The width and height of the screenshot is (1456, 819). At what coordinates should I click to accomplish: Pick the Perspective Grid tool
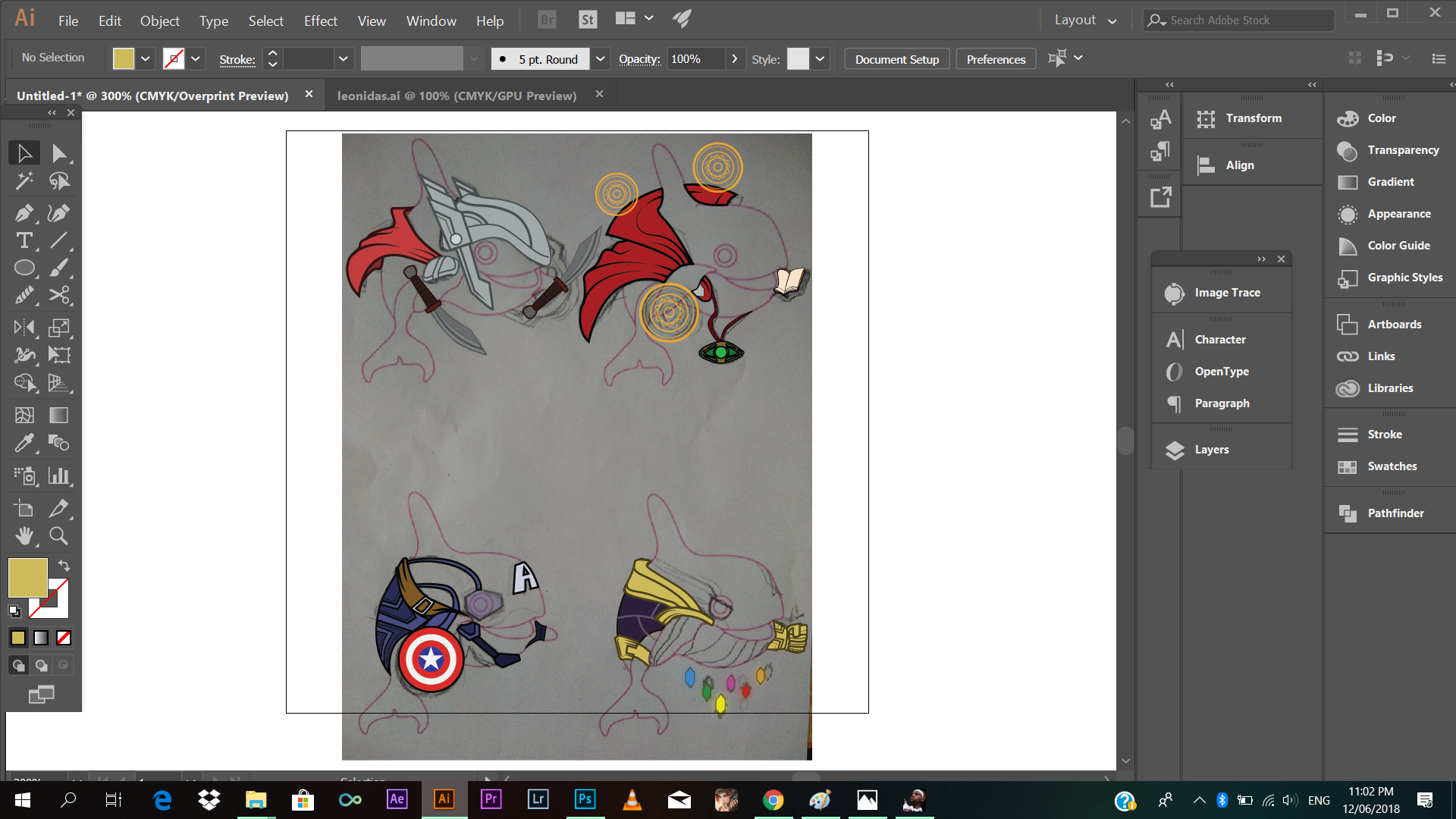pyautogui.click(x=59, y=382)
